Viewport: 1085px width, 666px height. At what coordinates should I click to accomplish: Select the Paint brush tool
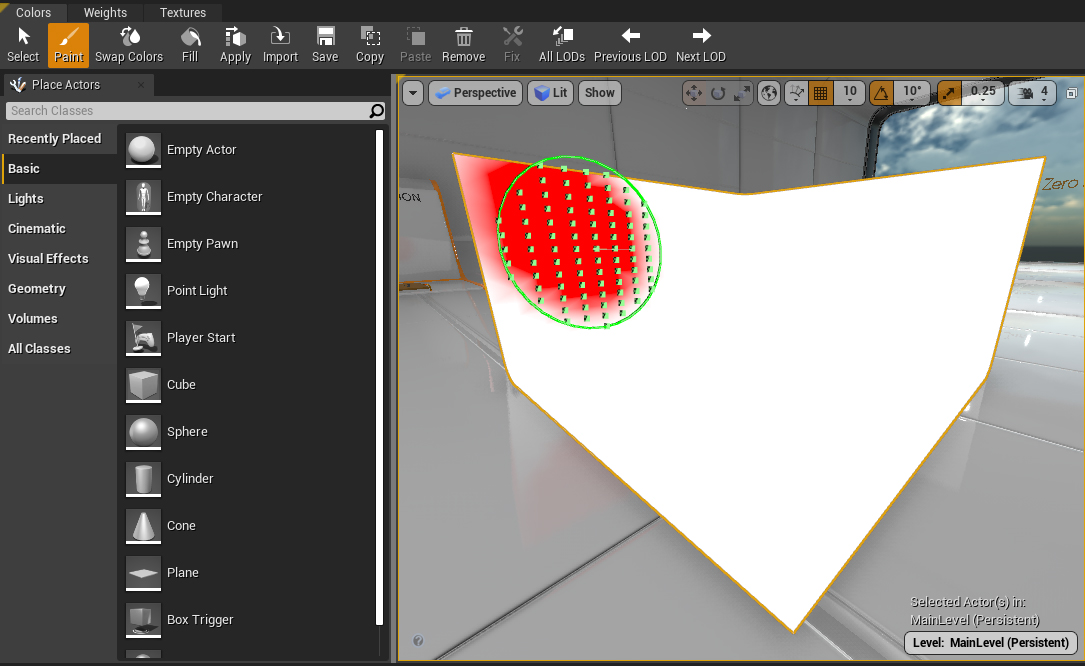(x=68, y=45)
